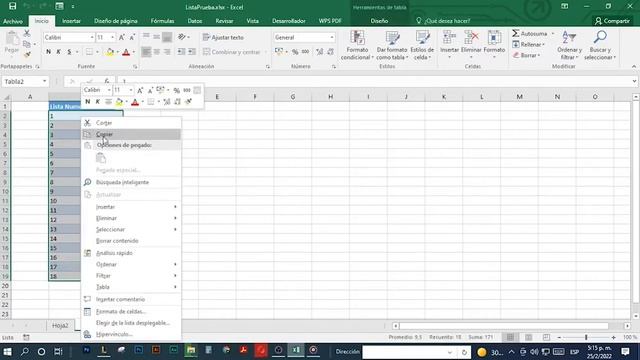Toggle bold N in ribbon Fuente group
The image size is (640, 360).
49,52
